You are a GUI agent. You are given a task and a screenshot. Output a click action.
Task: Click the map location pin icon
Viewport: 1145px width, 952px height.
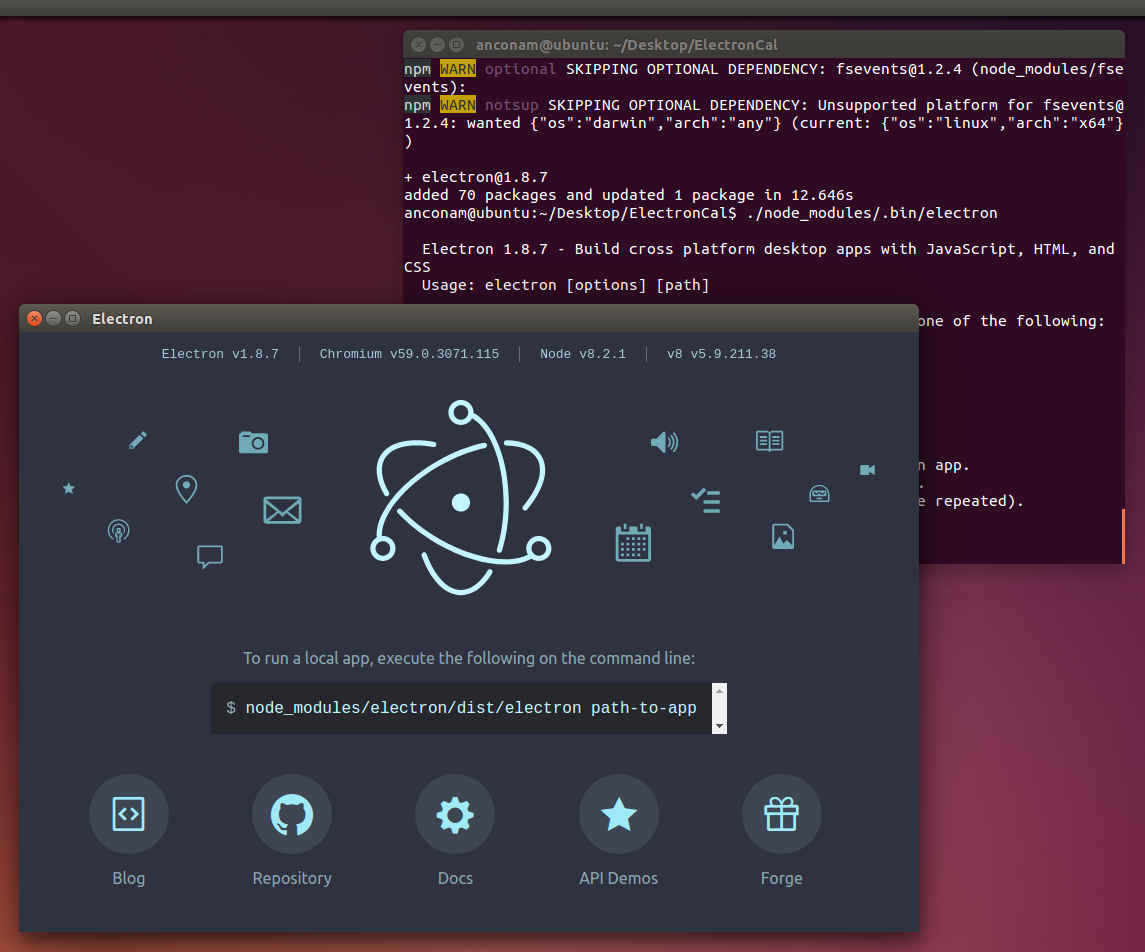click(186, 489)
